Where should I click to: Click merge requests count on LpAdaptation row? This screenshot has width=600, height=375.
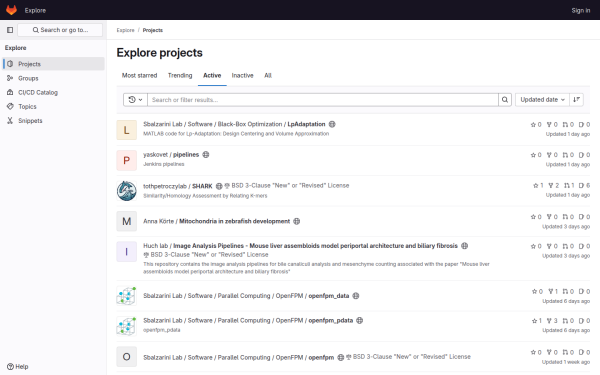pyautogui.click(x=568, y=124)
